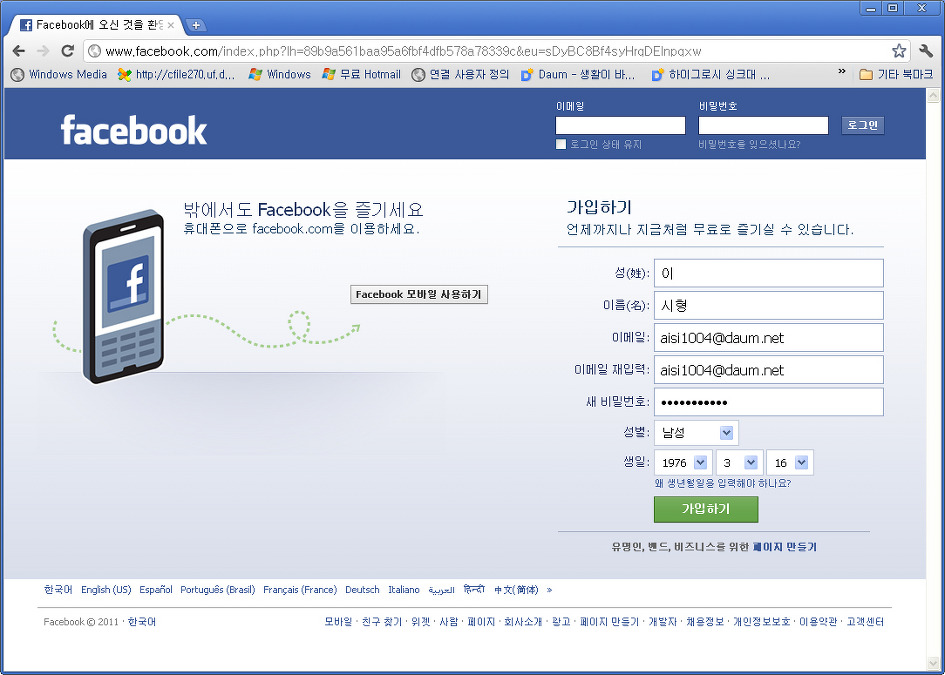Viewport: 945px width, 675px height.
Task: Open the birth day dropdown showing 16
Action: point(790,463)
